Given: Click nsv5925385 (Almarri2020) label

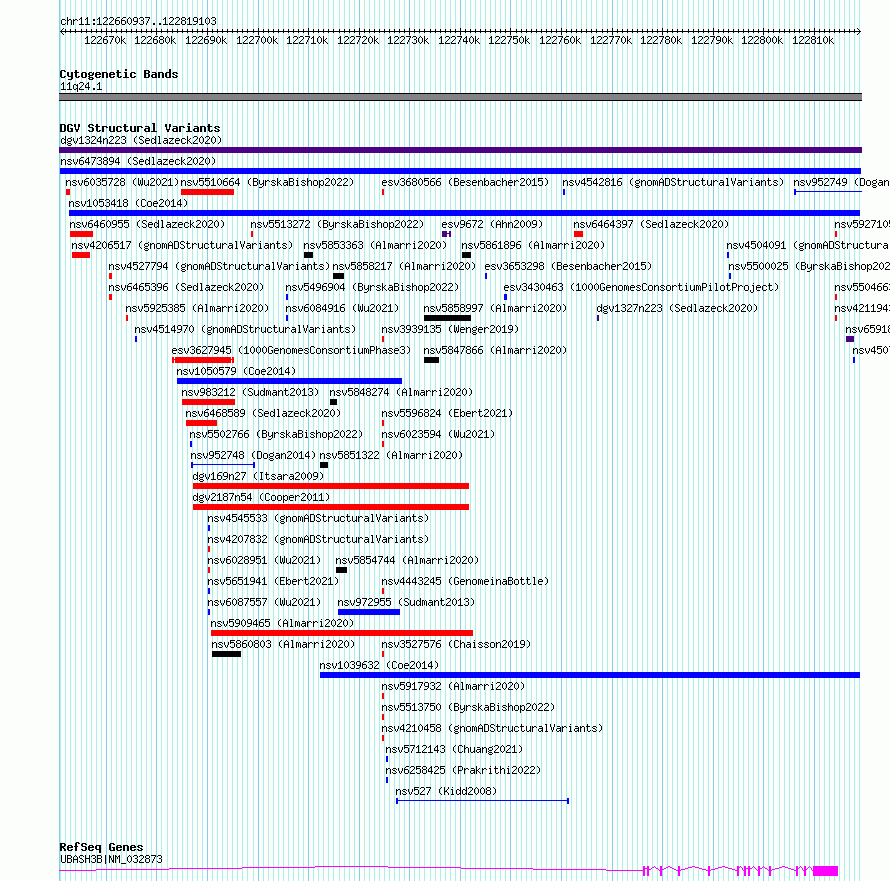Looking at the screenshot, I should point(197,308).
